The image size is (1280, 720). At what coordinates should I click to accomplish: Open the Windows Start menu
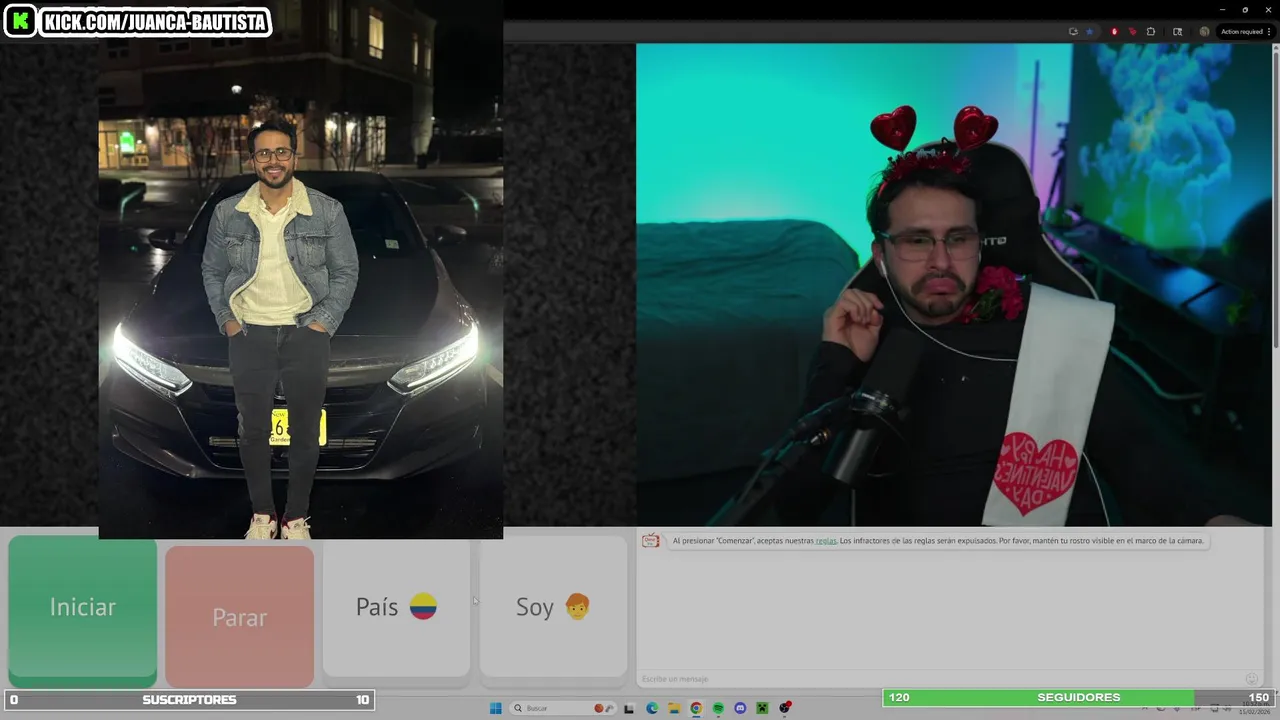click(x=496, y=708)
